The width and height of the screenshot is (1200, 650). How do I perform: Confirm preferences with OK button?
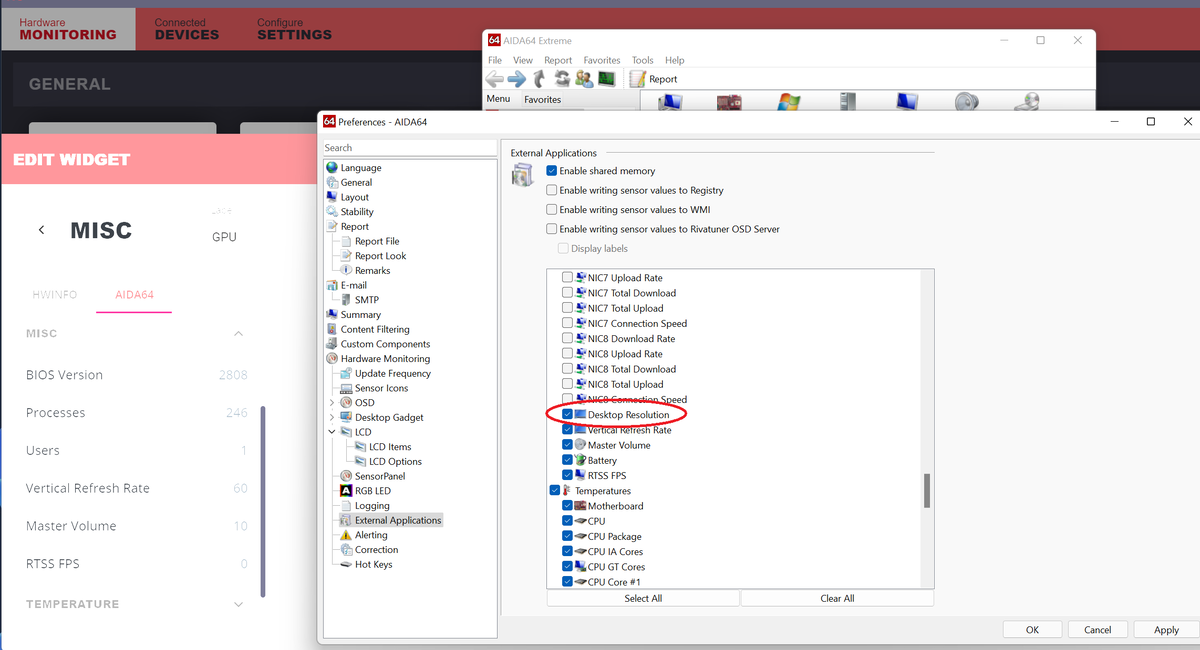(1032, 630)
